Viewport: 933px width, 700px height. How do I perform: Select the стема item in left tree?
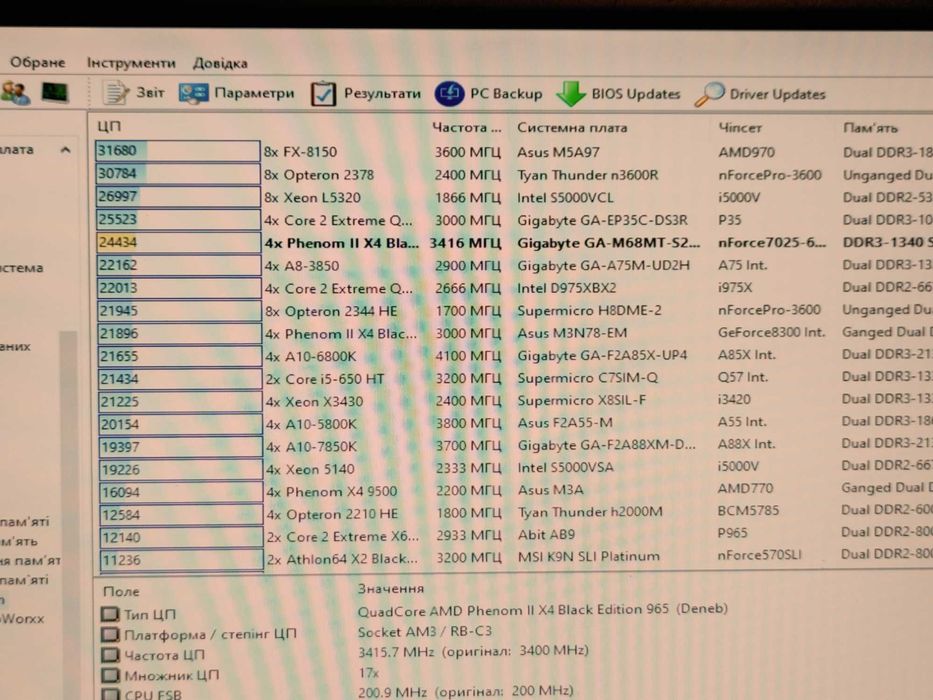pyautogui.click(x=21, y=268)
